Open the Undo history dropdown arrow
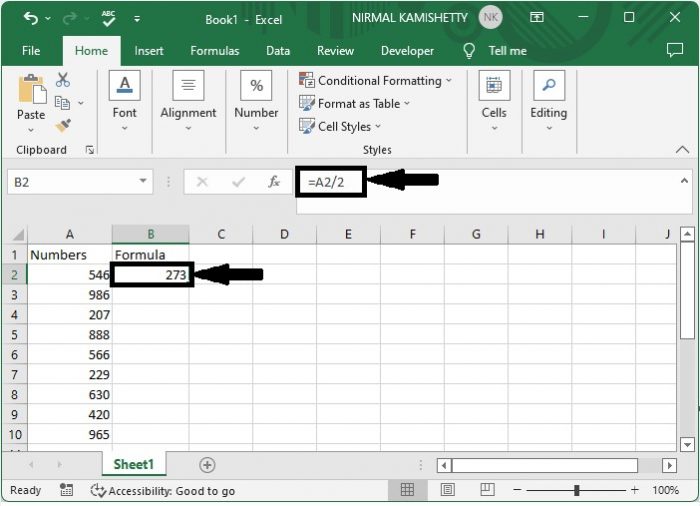Viewport: 700px width, 506px height. (x=48, y=19)
